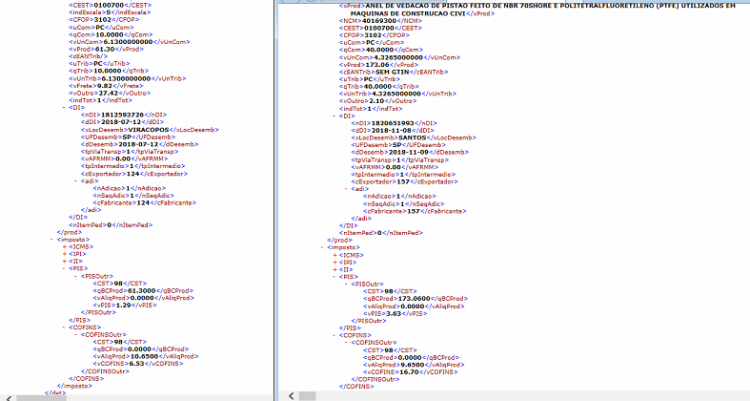
Task: Collapse the adi node in right pane
Action: [346, 189]
